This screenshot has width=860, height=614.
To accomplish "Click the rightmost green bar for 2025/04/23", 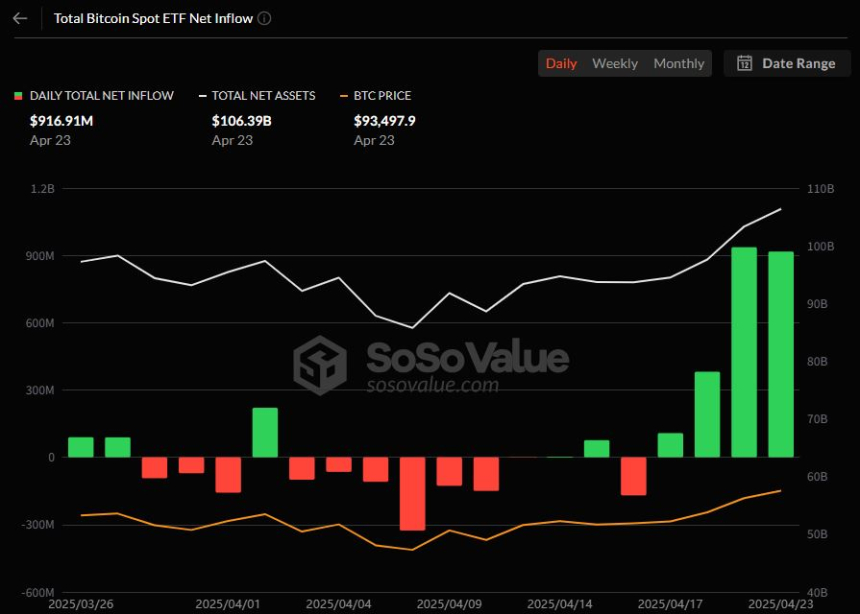I will coord(781,354).
